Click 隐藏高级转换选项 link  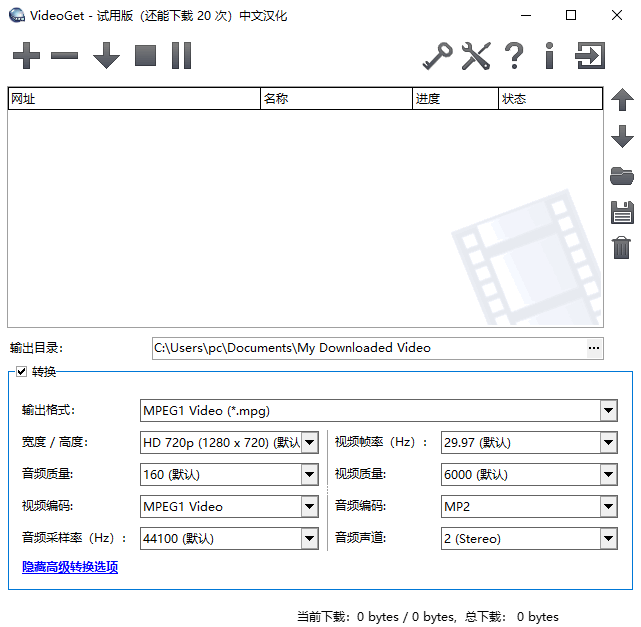[70, 567]
